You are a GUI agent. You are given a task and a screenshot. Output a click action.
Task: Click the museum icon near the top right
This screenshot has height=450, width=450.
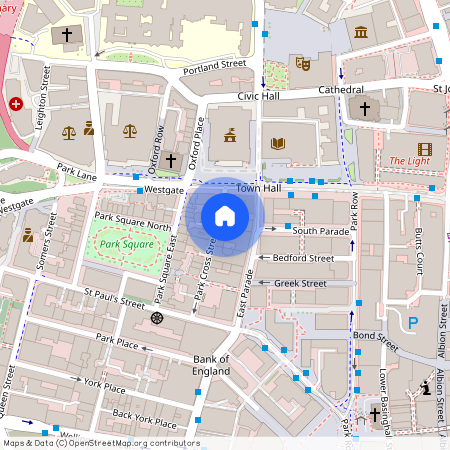pos(361,32)
